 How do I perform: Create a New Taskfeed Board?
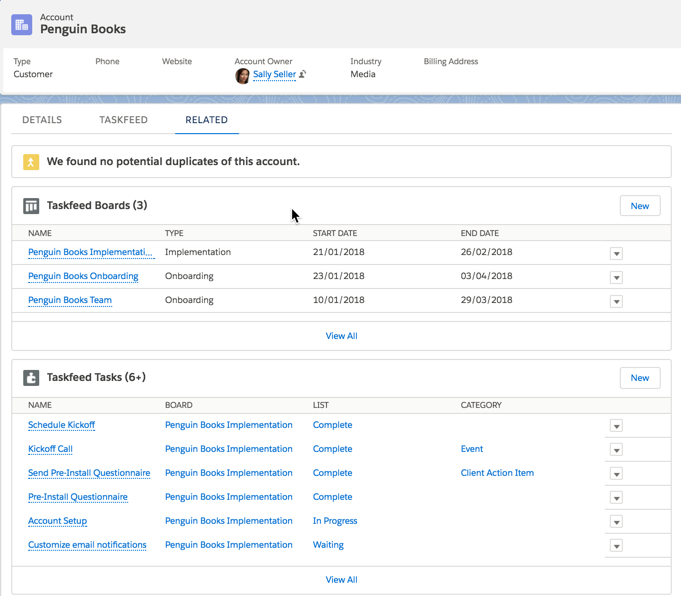(640, 206)
